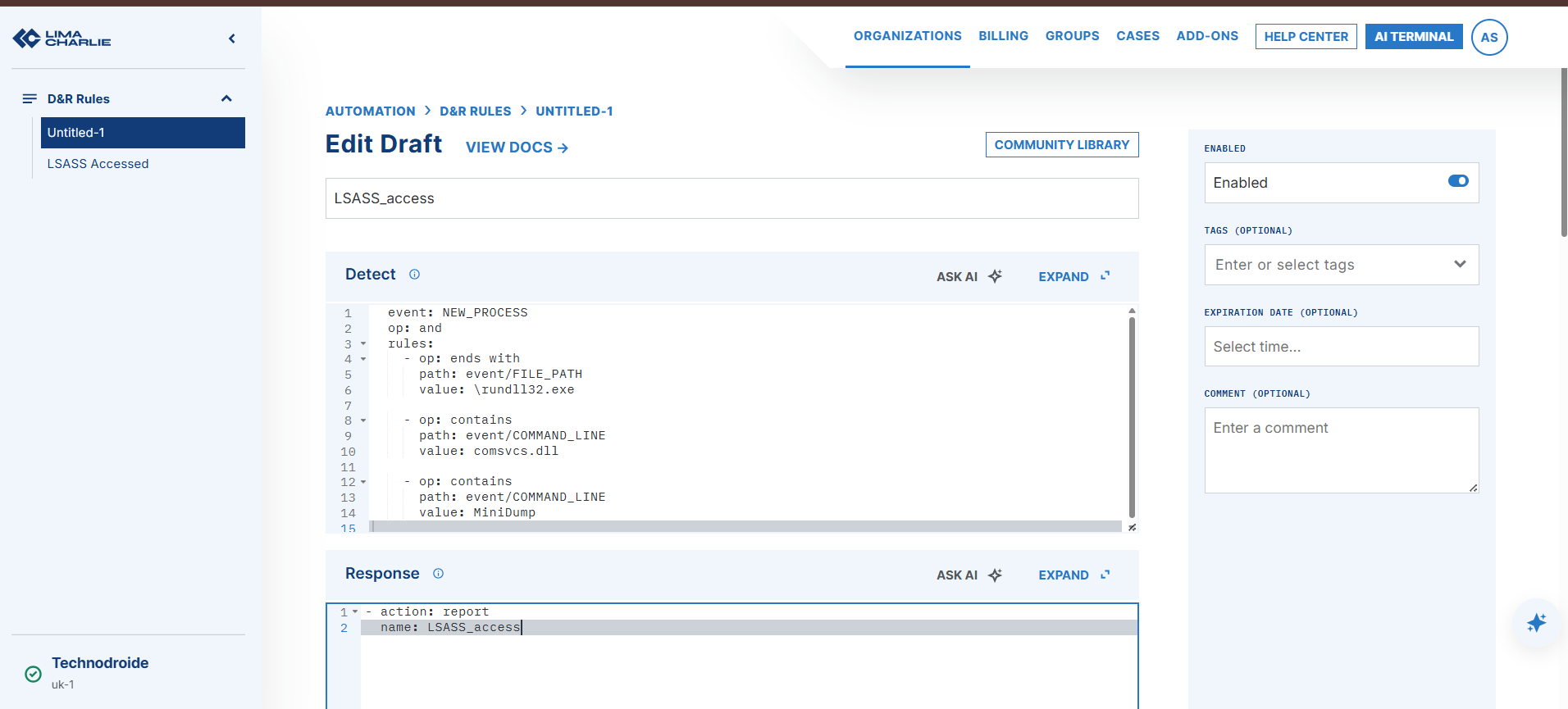Toggle the Enabled switch off

coord(1458,181)
